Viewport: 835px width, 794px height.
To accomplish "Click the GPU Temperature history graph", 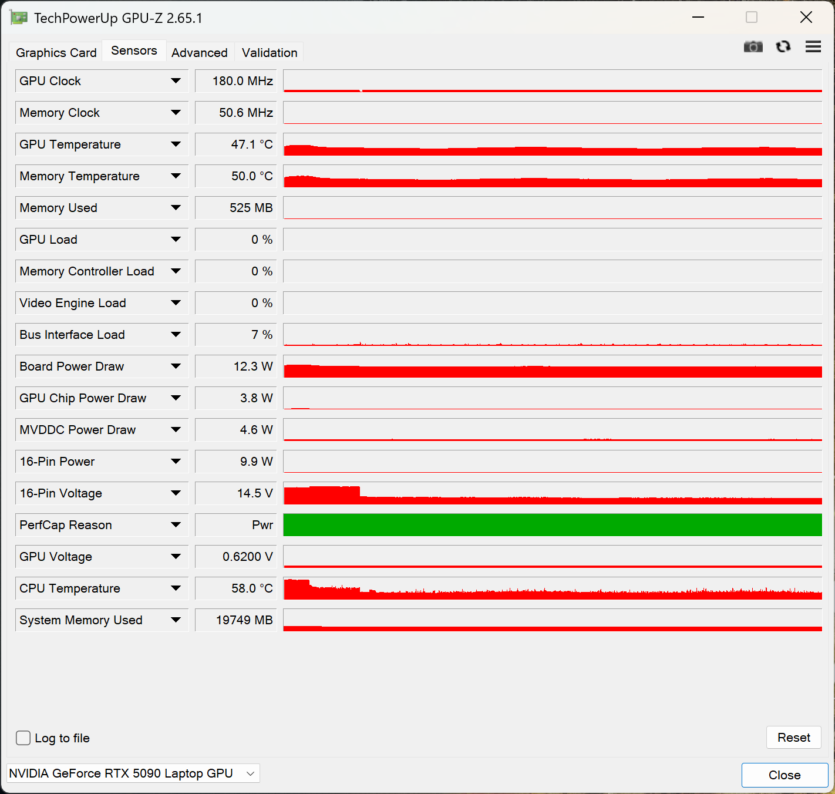I will (x=552, y=144).
